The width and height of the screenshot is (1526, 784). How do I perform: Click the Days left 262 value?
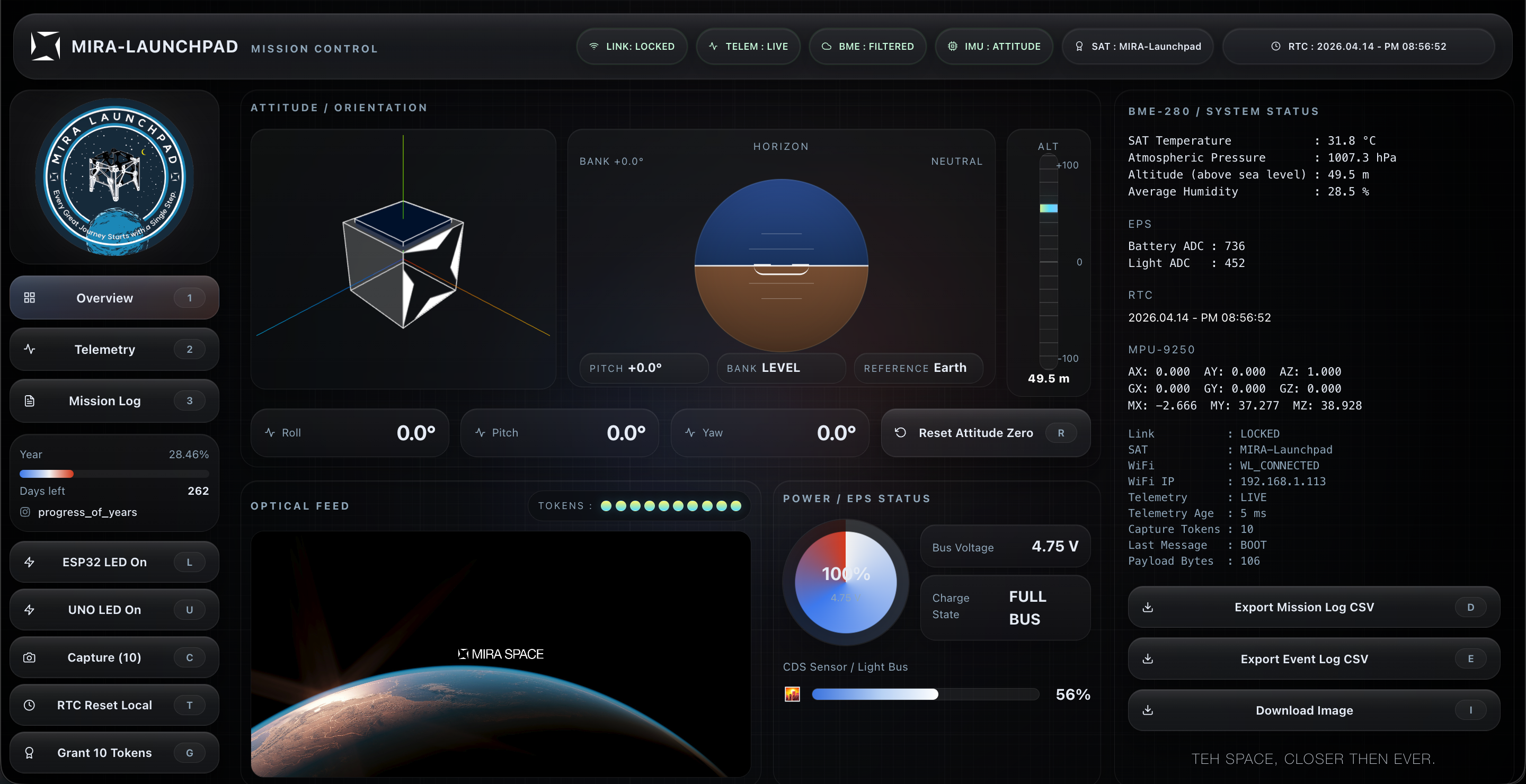pos(198,491)
